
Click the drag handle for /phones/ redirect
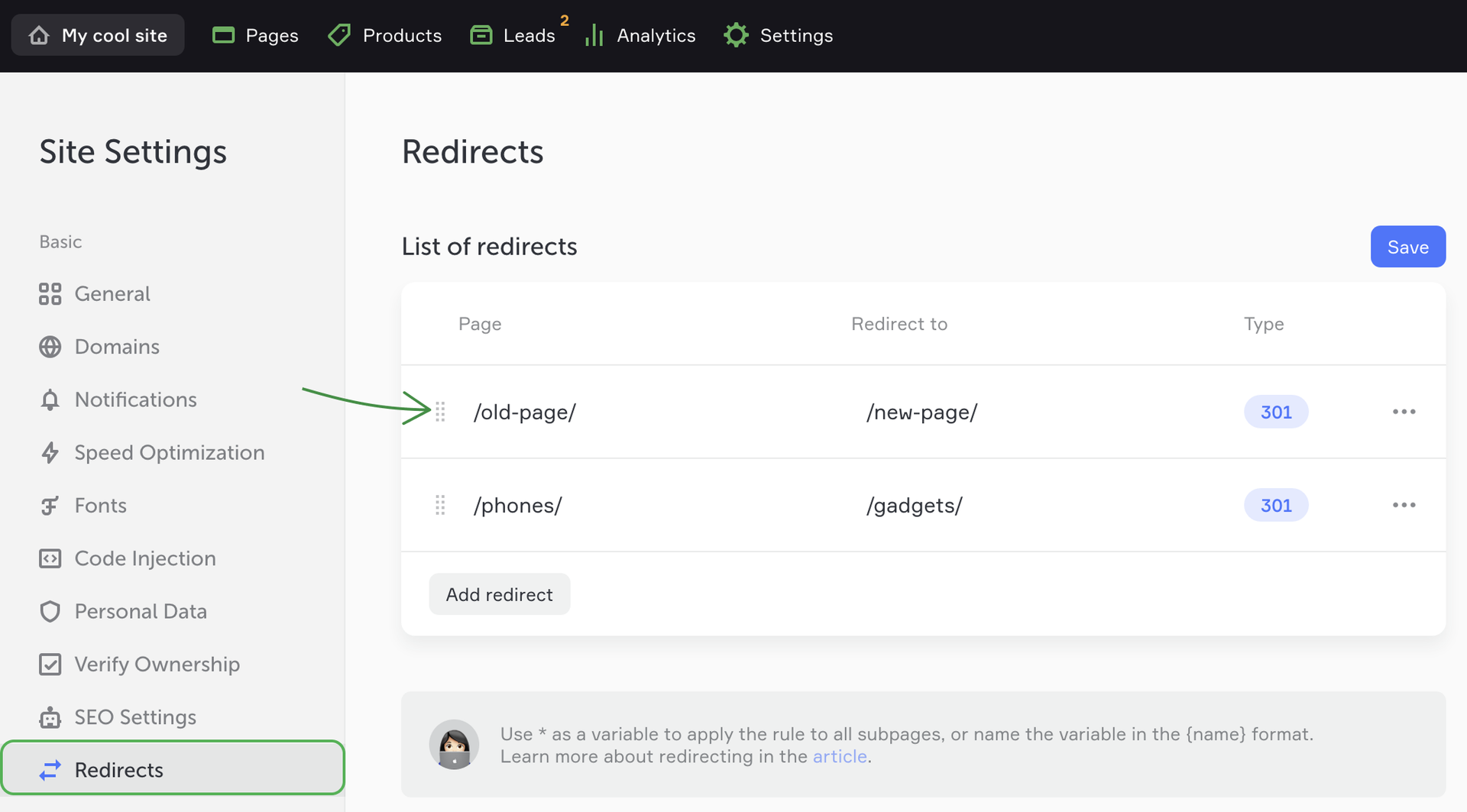440,505
